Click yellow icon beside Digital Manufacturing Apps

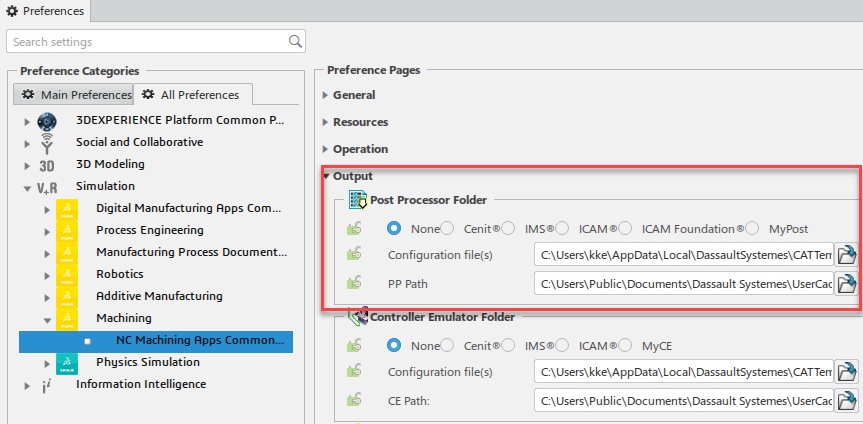point(67,209)
